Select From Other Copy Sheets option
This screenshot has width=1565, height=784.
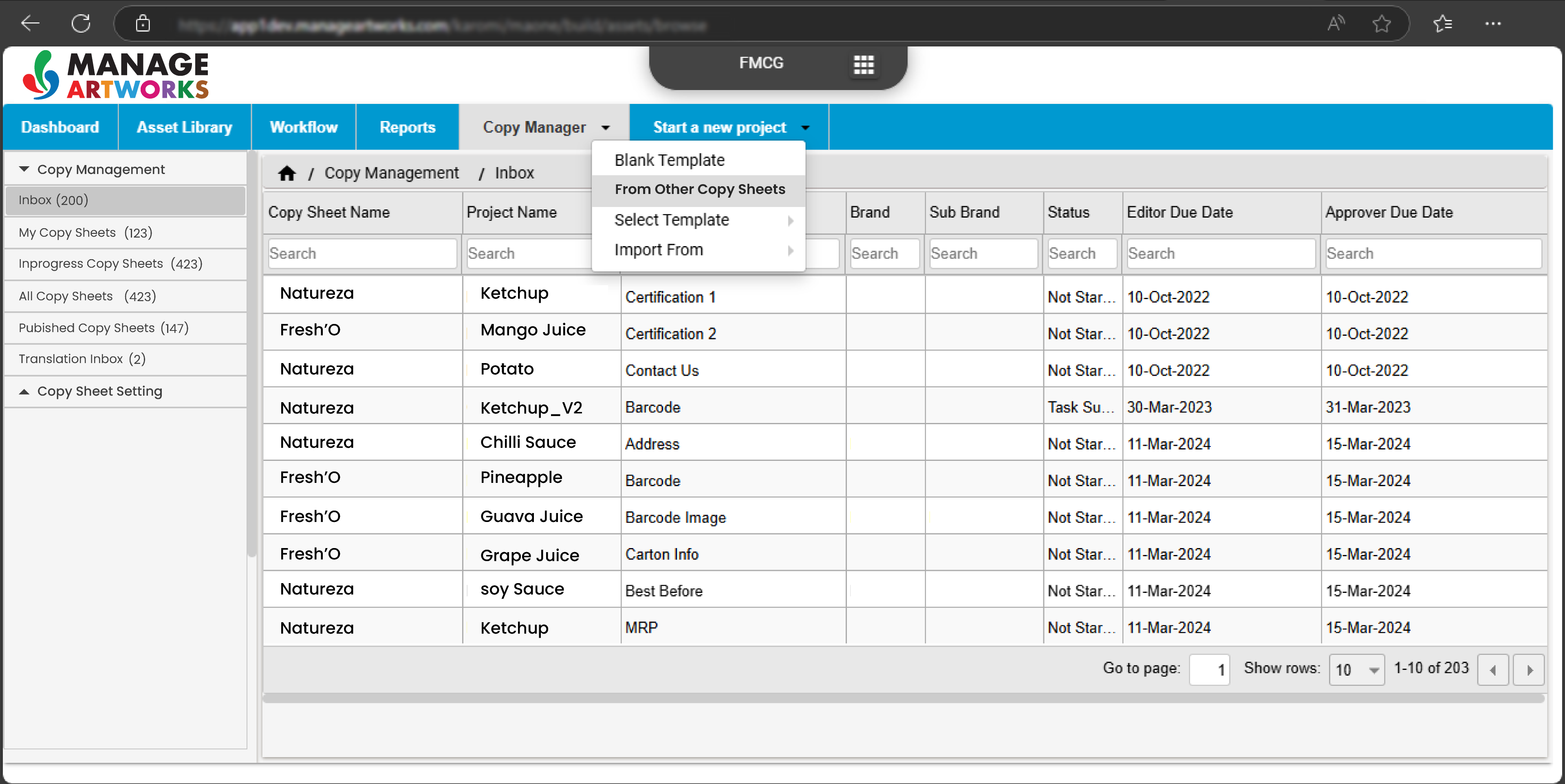699,189
